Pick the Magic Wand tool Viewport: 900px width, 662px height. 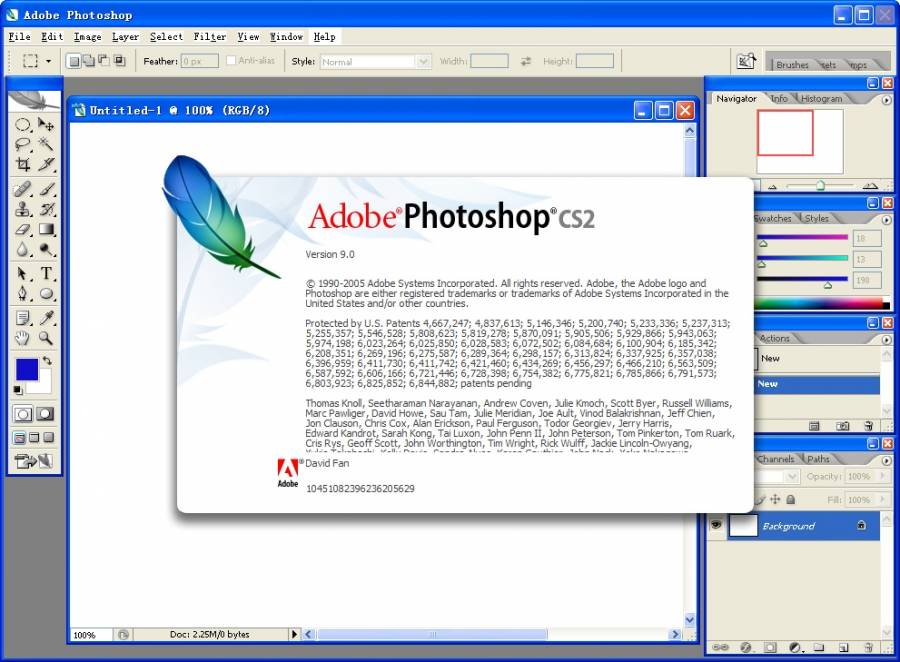tap(47, 145)
